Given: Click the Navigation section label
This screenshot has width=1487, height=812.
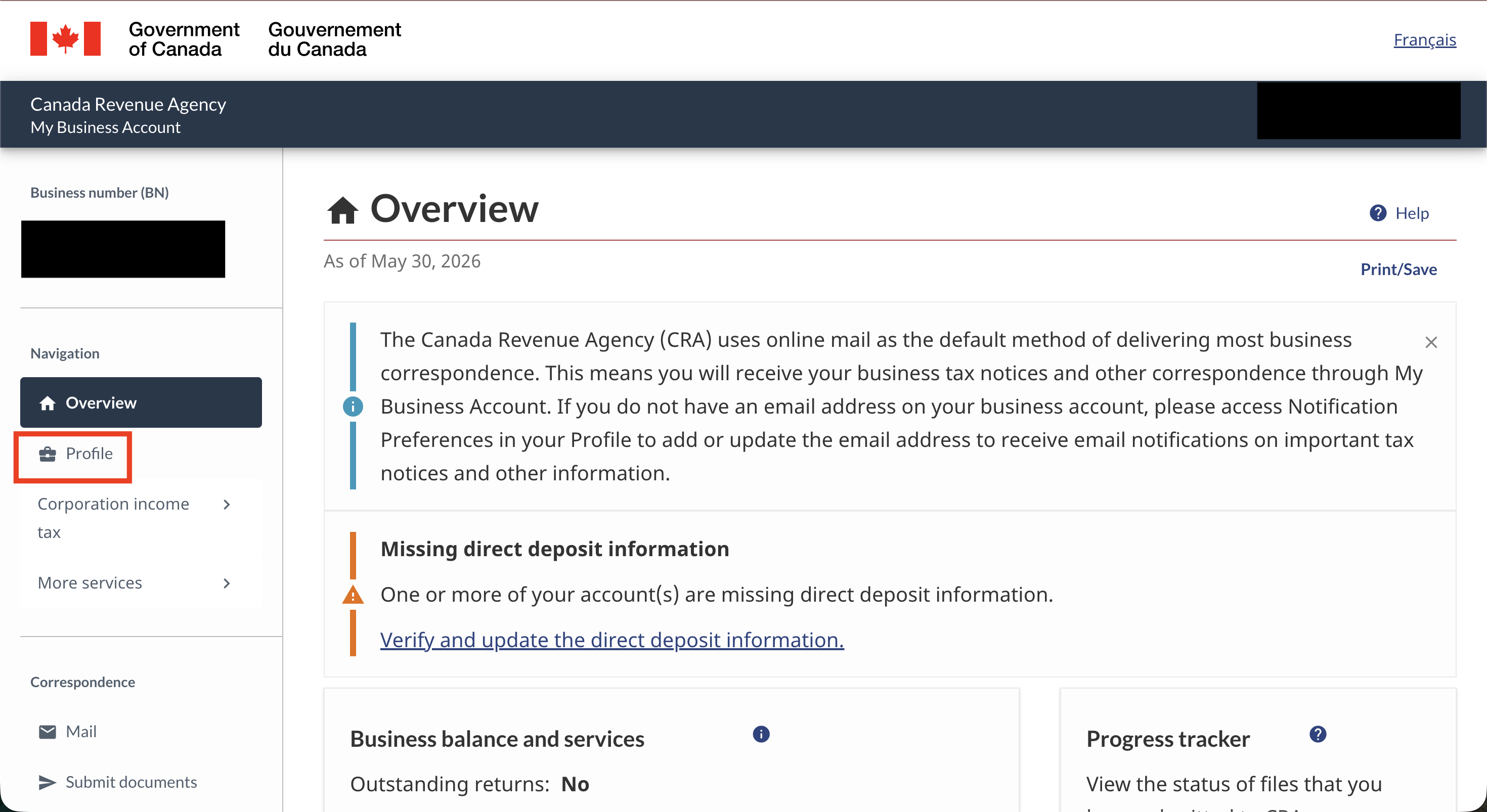Looking at the screenshot, I should 65,354.
